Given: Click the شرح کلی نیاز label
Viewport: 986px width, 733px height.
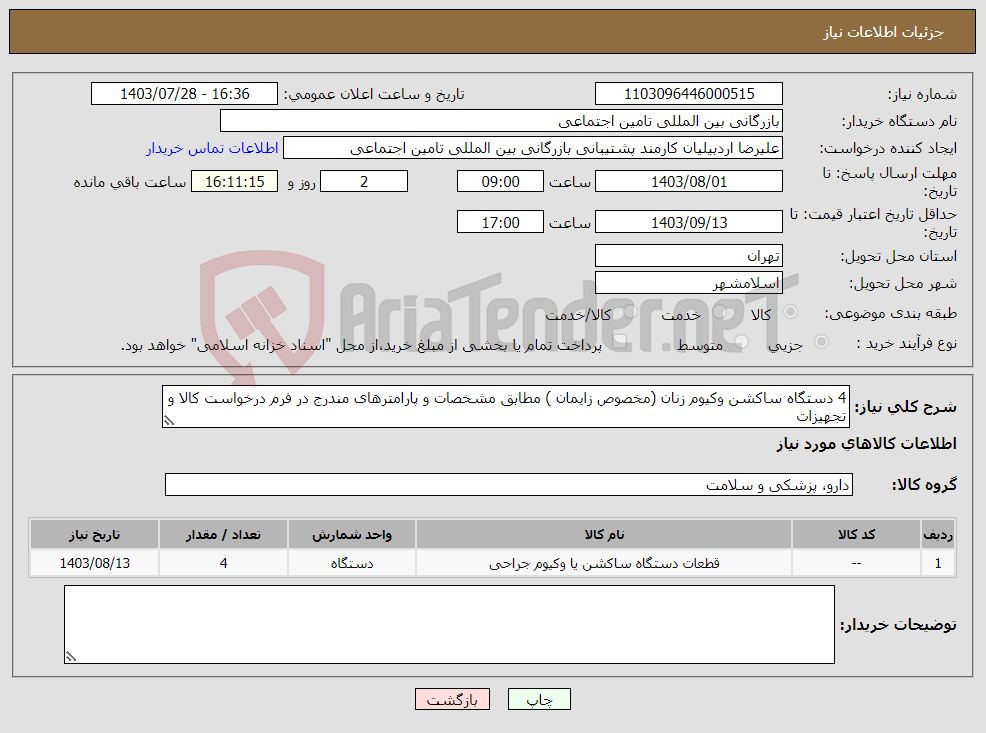Looking at the screenshot, I should [906, 407].
